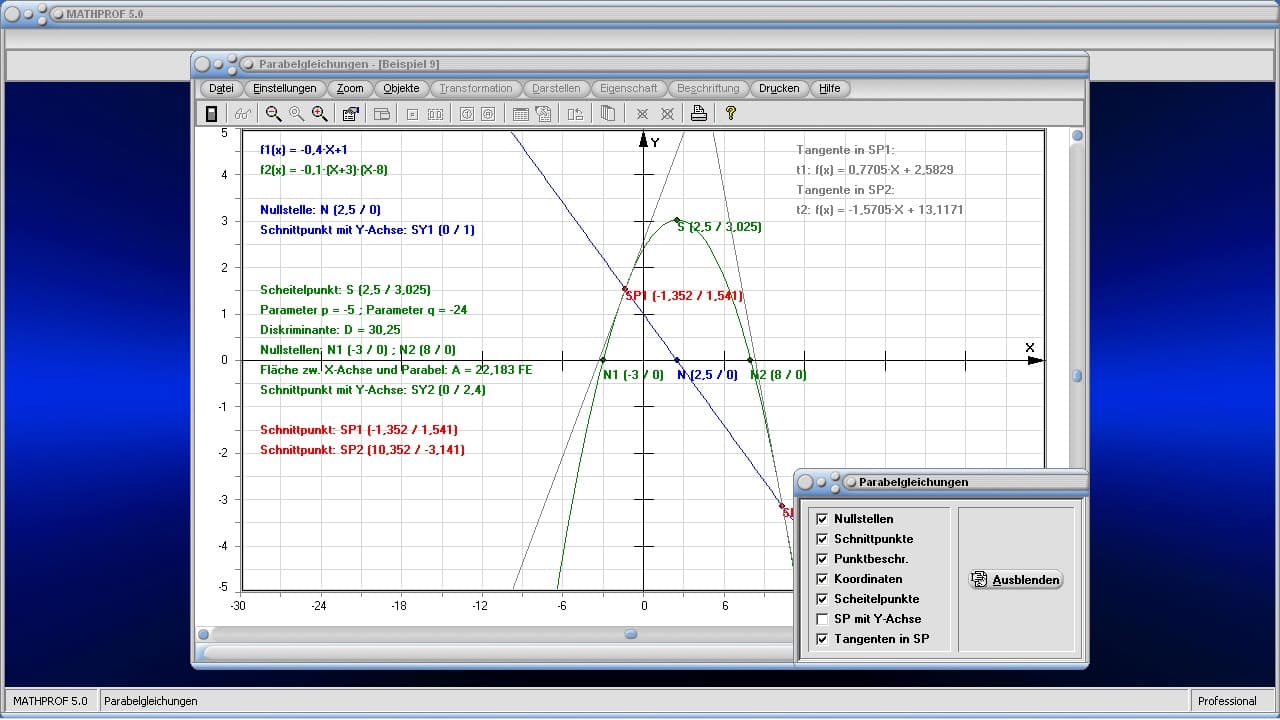Open the Einstellungen menu
Screen dimensions: 1280x720
(284, 88)
